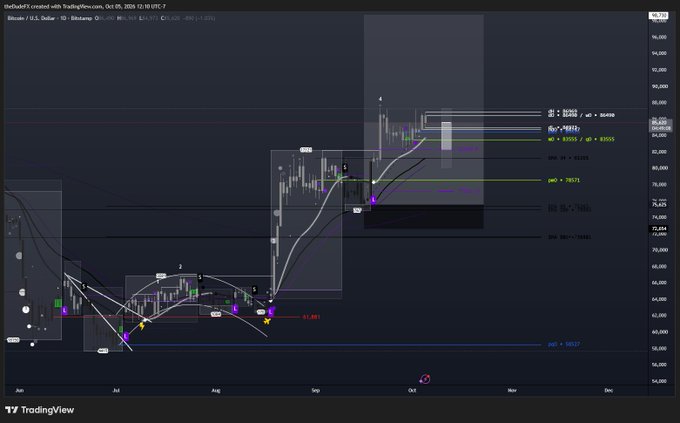Click the S marker next to label 2
680x423 pixels.
click(200, 277)
